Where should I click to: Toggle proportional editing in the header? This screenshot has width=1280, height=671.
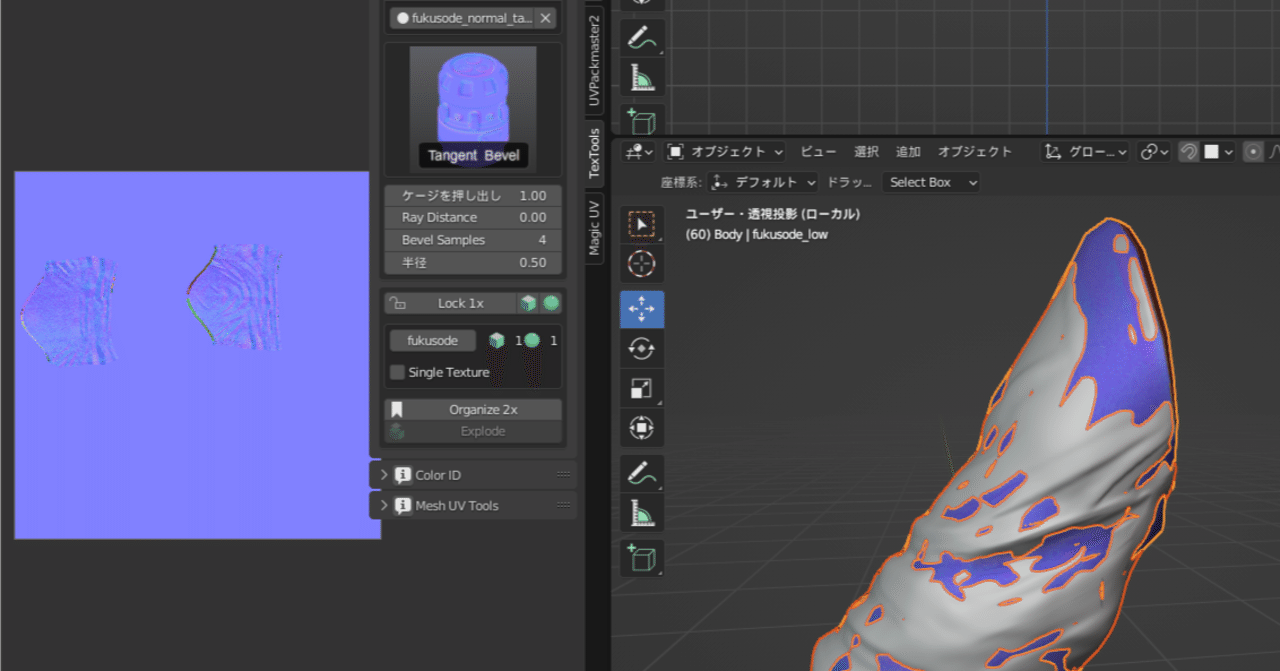(1253, 151)
